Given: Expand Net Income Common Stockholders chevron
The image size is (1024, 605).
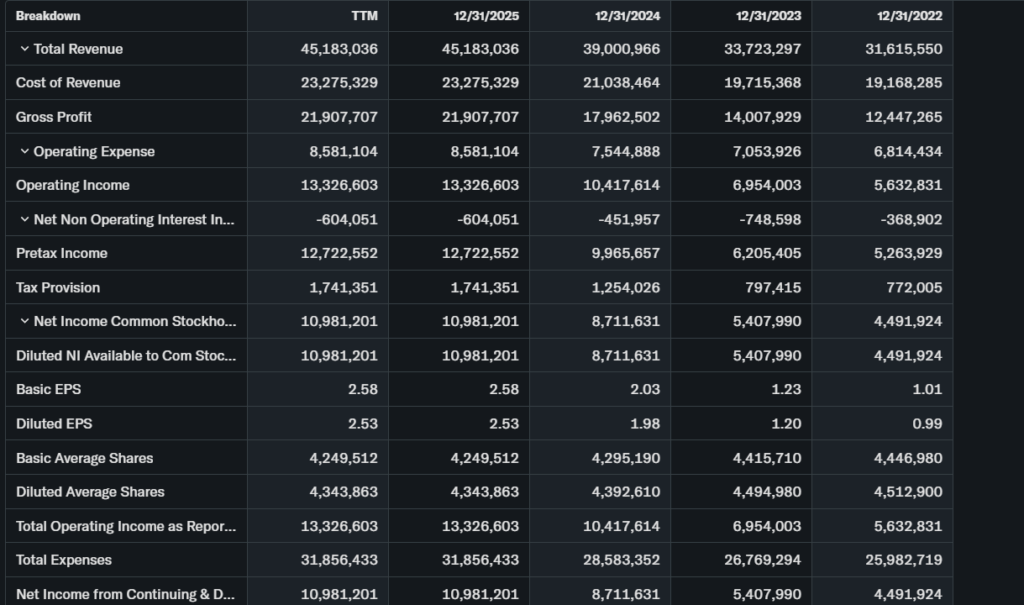Looking at the screenshot, I should (24, 322).
